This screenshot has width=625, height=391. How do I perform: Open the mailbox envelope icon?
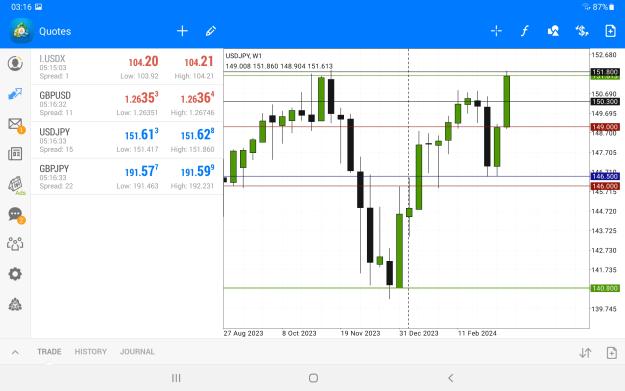tap(16, 125)
